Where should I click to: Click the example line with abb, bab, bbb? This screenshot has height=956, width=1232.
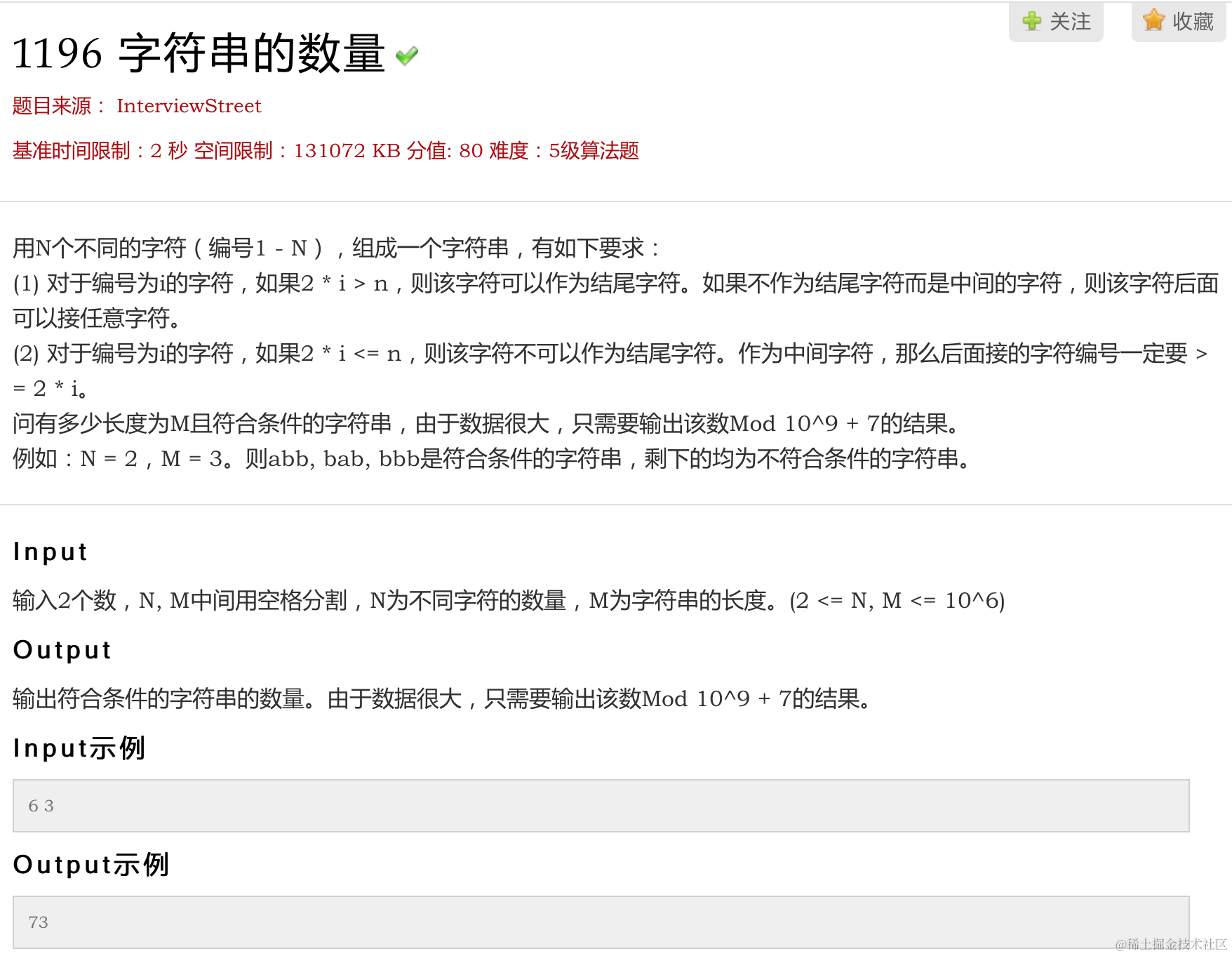[492, 458]
